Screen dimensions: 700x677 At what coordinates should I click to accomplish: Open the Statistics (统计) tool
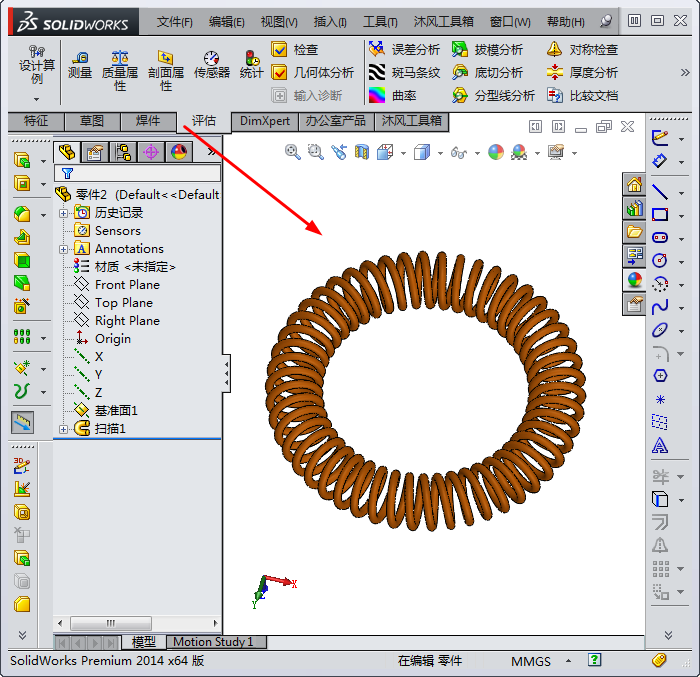click(x=251, y=65)
